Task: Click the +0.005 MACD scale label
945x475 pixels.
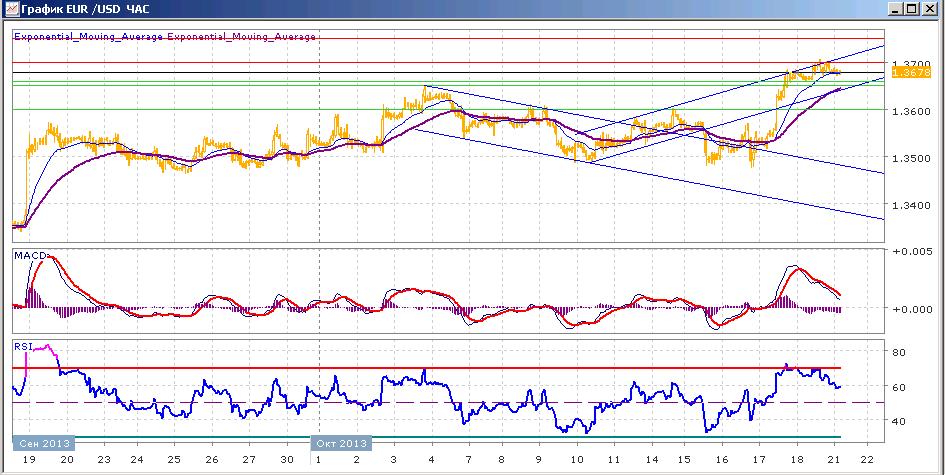Action: pos(911,252)
